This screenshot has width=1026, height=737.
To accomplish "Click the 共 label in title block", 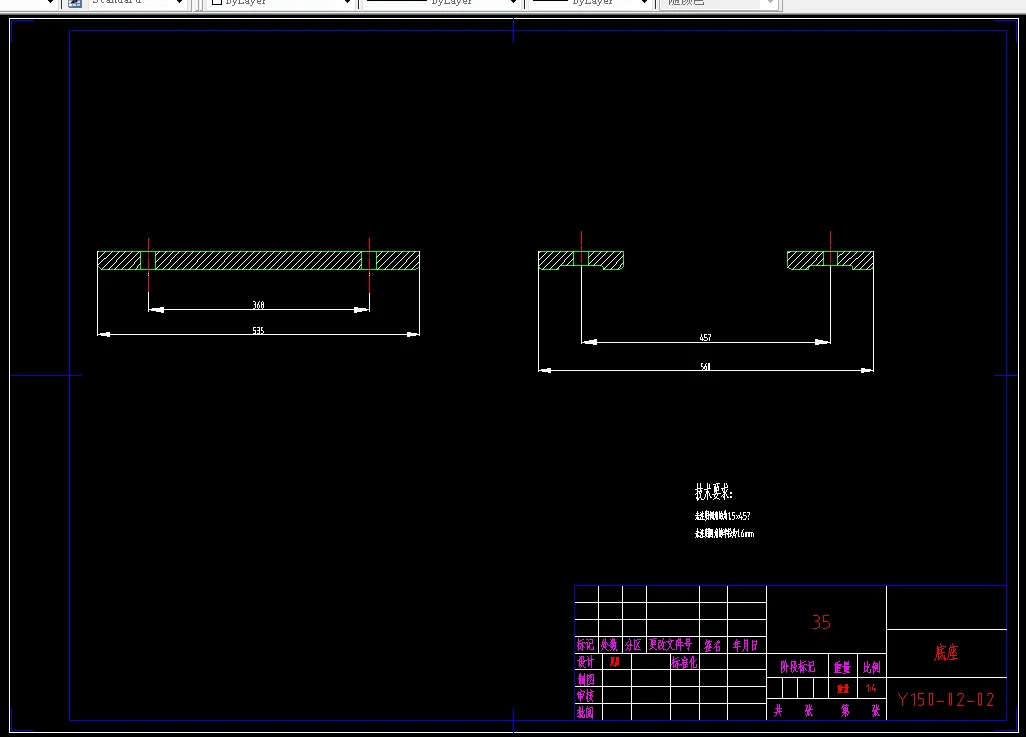I will coord(778,710).
